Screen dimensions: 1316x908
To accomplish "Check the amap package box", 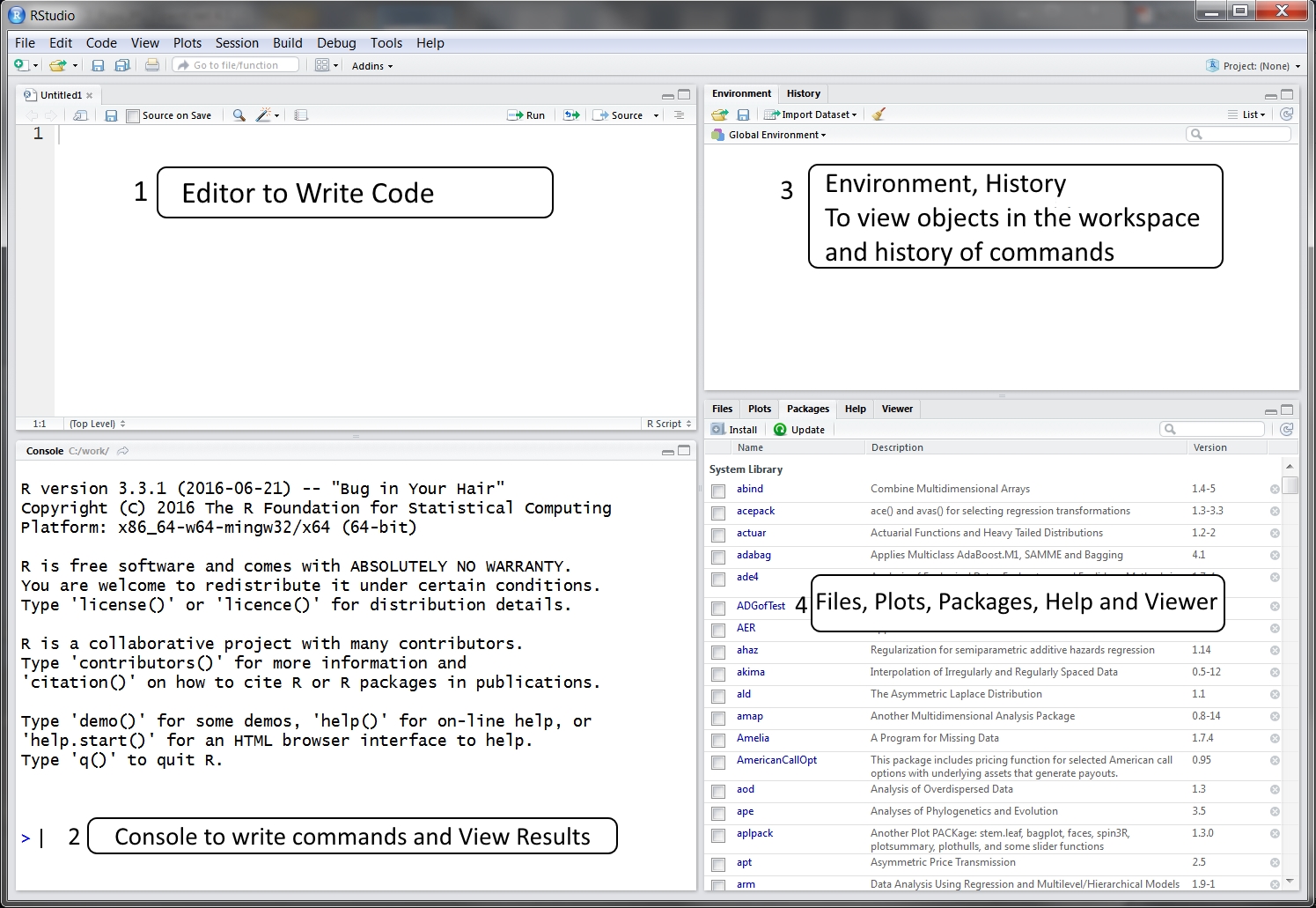I will 718,719.
